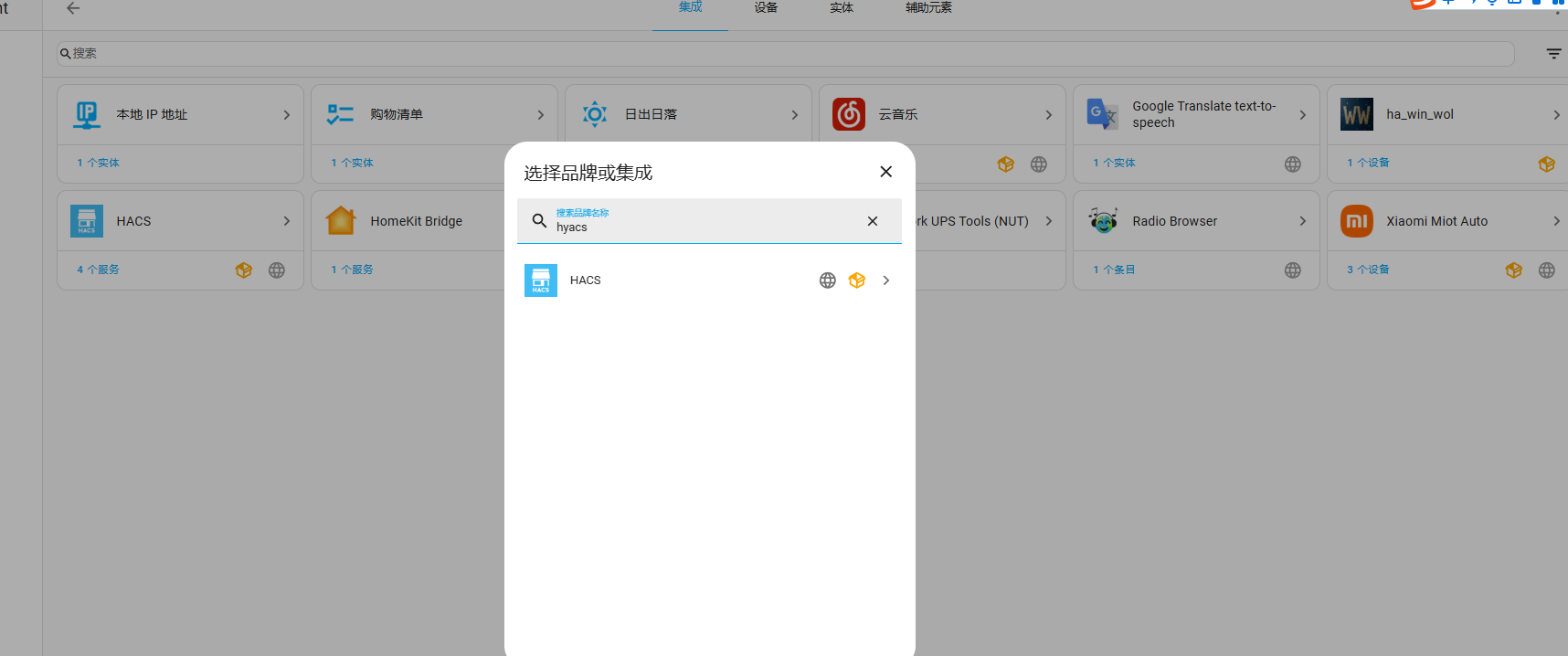
Task: Open the 4 个服务 link under HACS
Action: tap(98, 270)
